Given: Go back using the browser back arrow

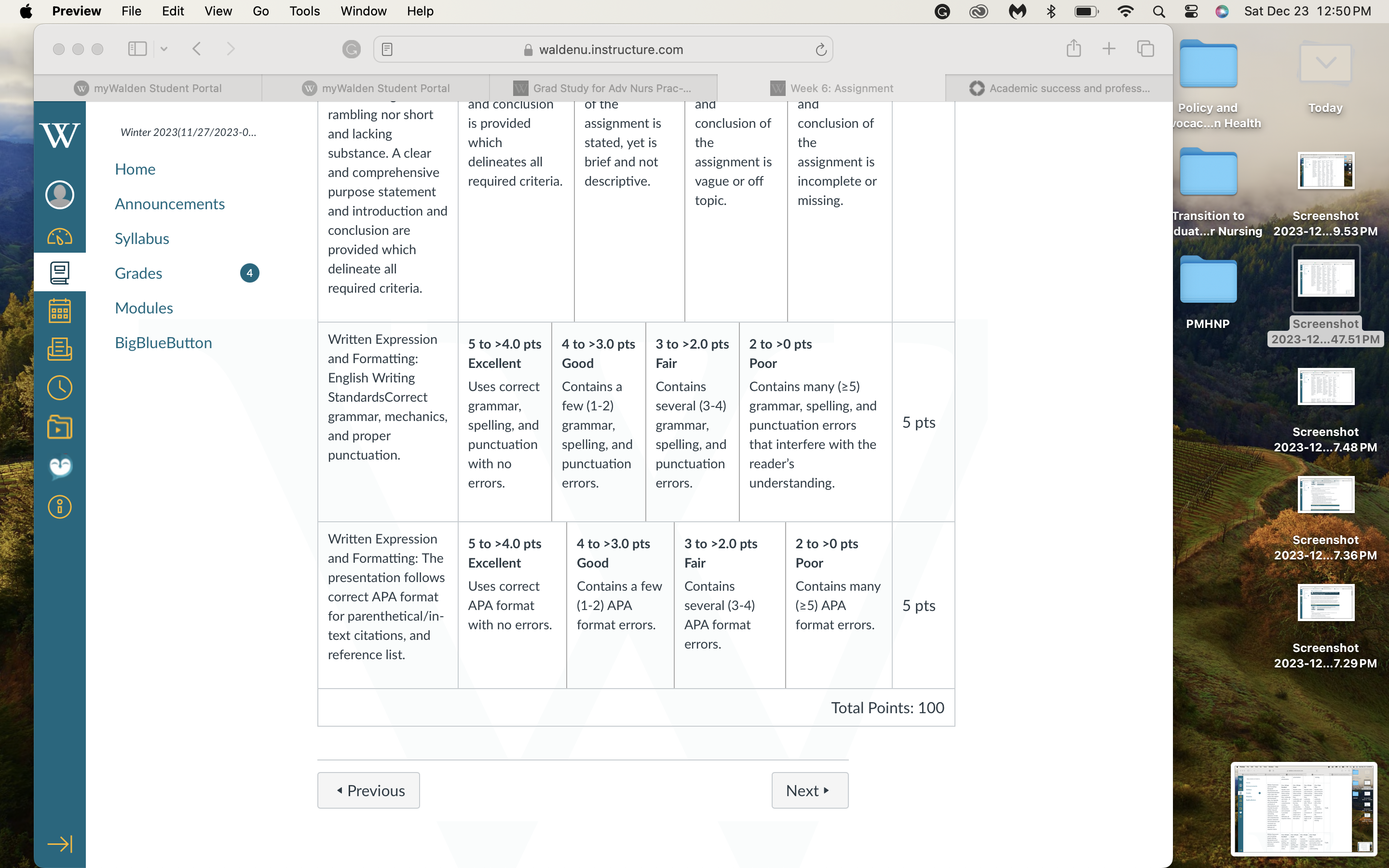Looking at the screenshot, I should click(196, 49).
